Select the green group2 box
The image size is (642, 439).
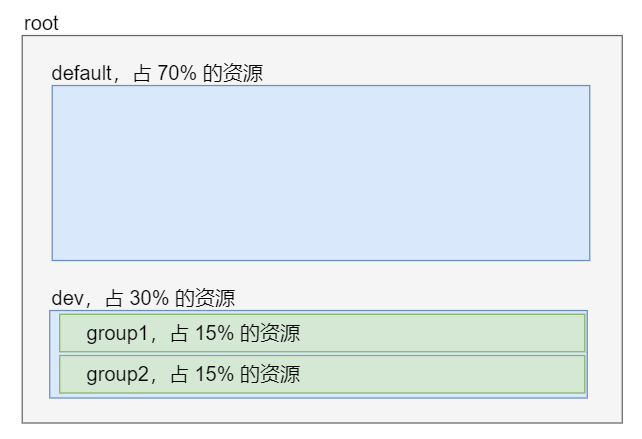(x=322, y=374)
